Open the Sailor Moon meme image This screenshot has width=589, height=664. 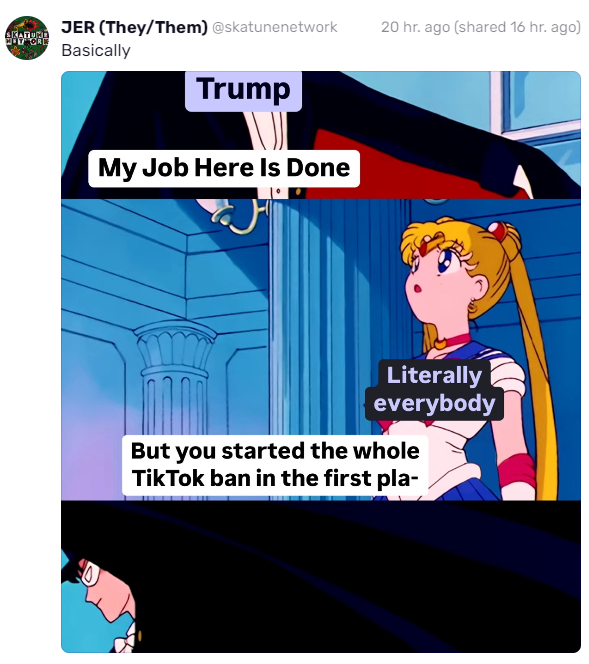tap(321, 362)
